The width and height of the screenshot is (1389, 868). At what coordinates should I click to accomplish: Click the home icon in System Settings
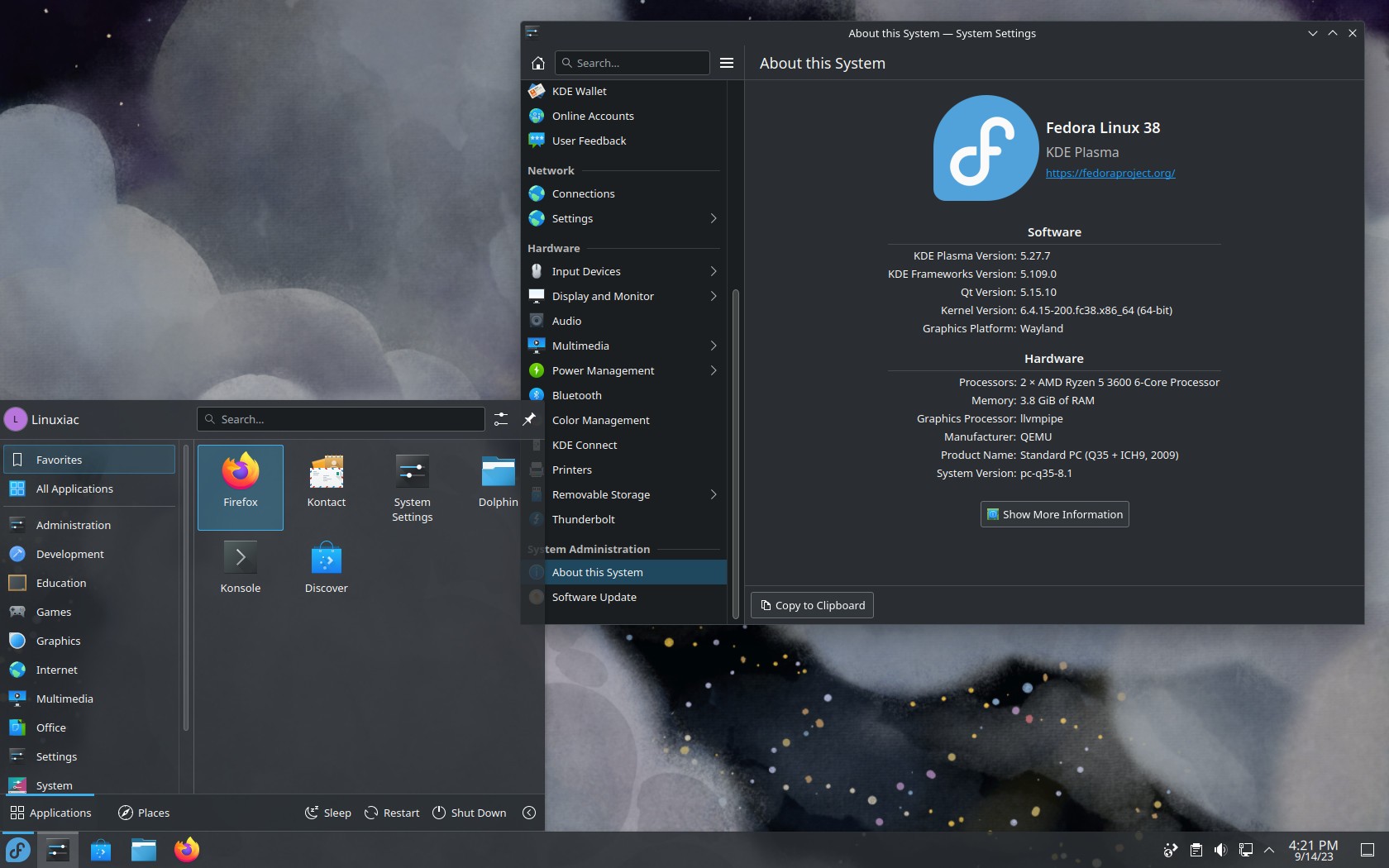[x=537, y=63]
